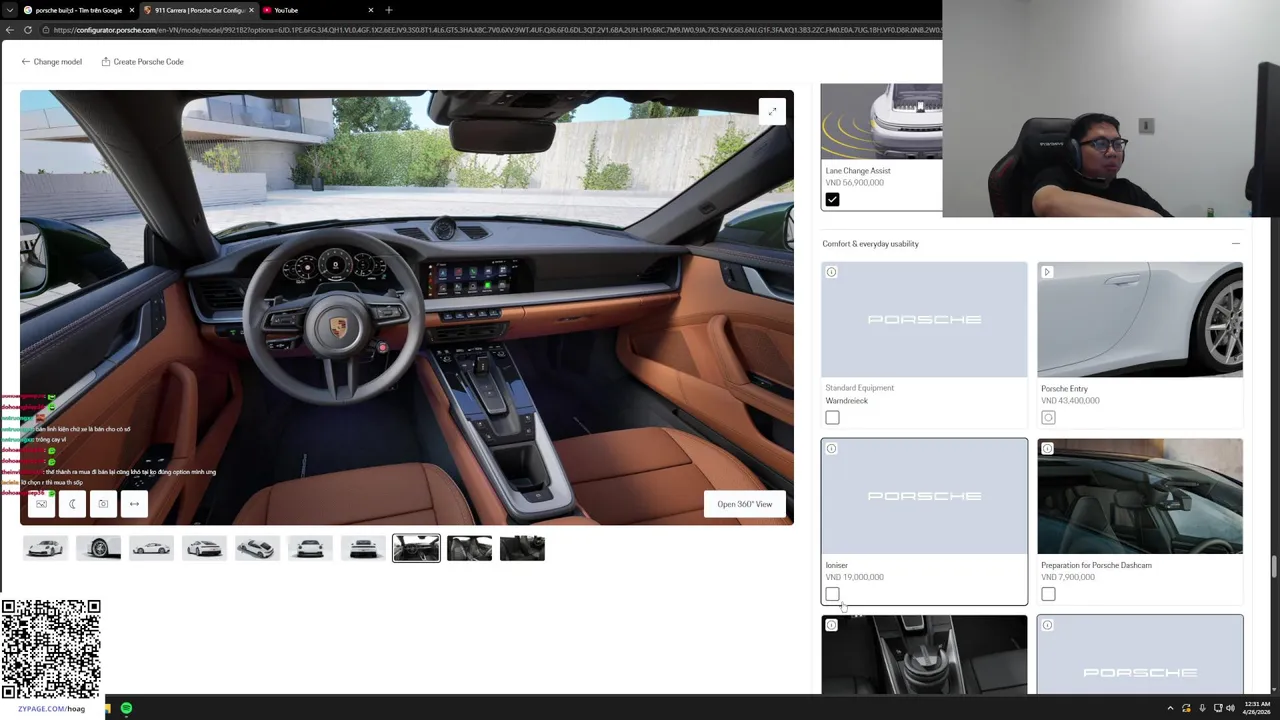Screen dimensions: 1280x720
Task: Select the front three-quarter exterior thumbnail
Action: pyautogui.click(x=45, y=548)
